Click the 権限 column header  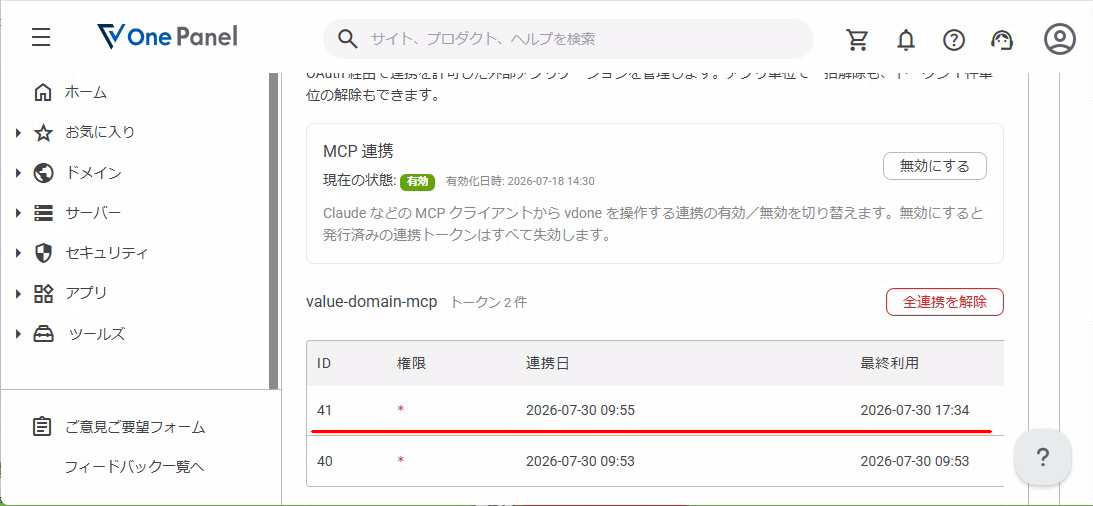[411, 363]
